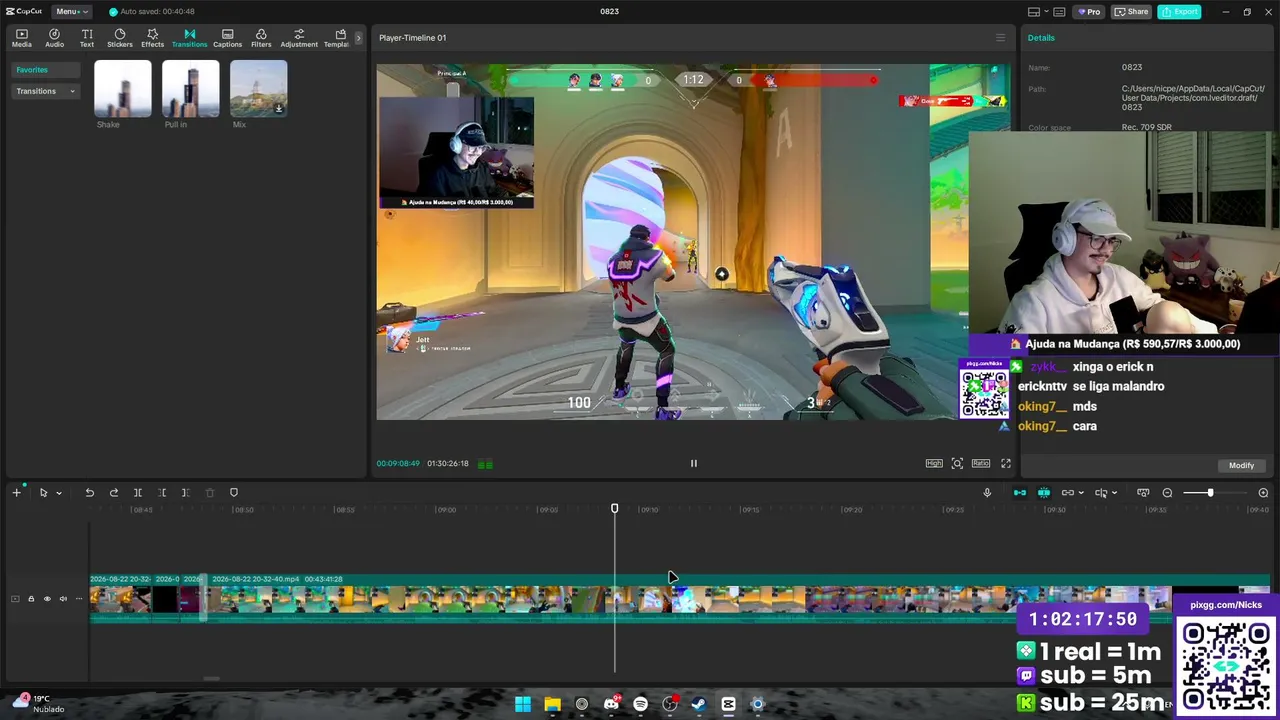
Task: Undo the last edit
Action: click(x=89, y=492)
